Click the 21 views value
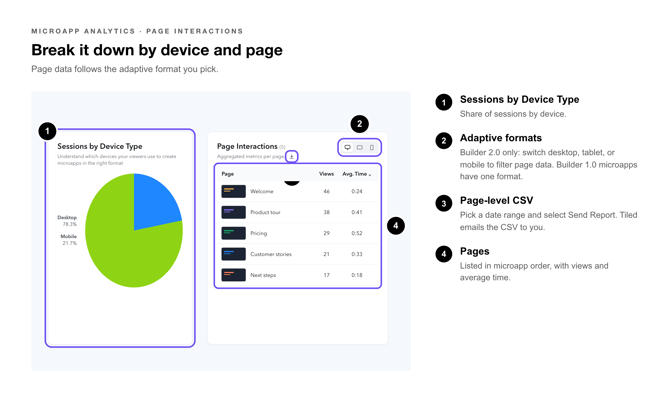 (326, 254)
